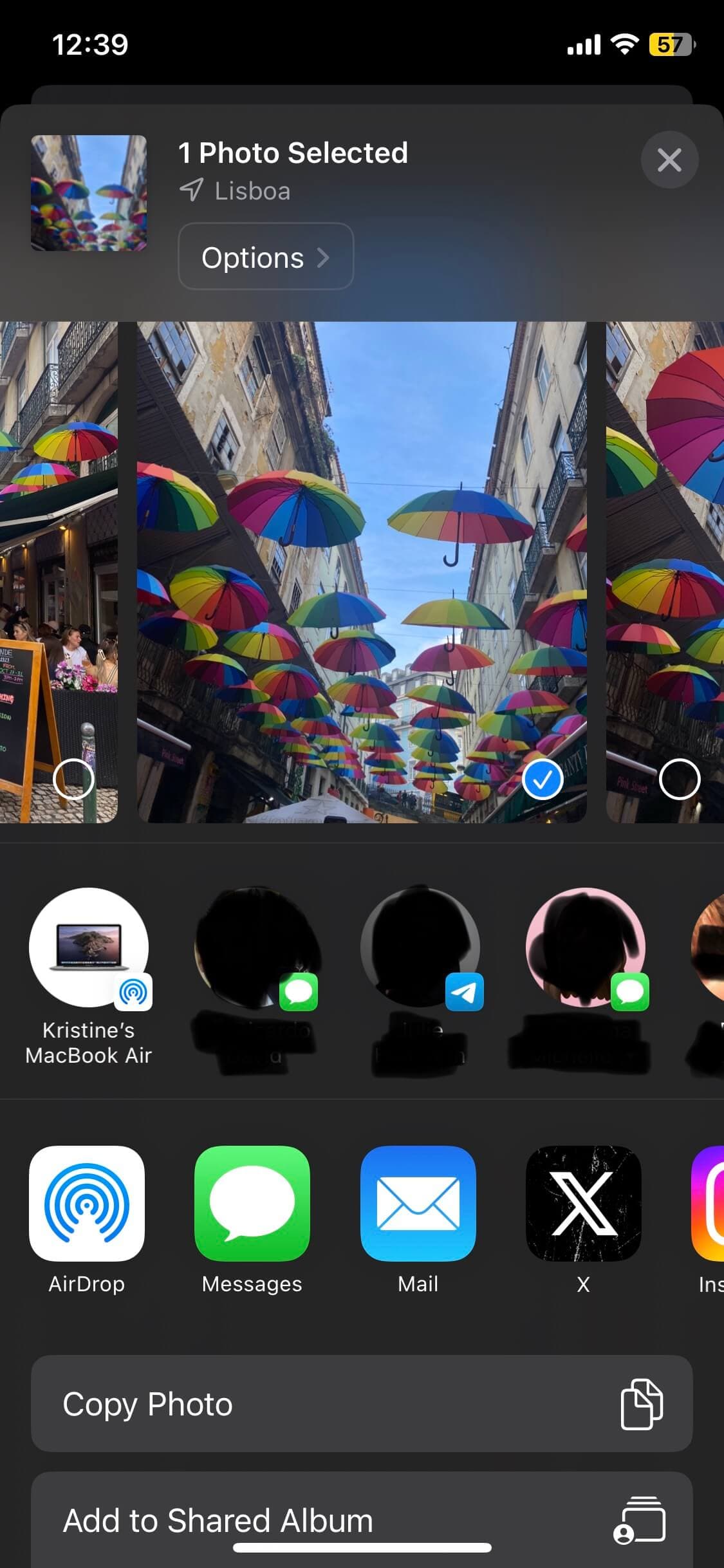Share photo via Messages app

(x=252, y=1202)
